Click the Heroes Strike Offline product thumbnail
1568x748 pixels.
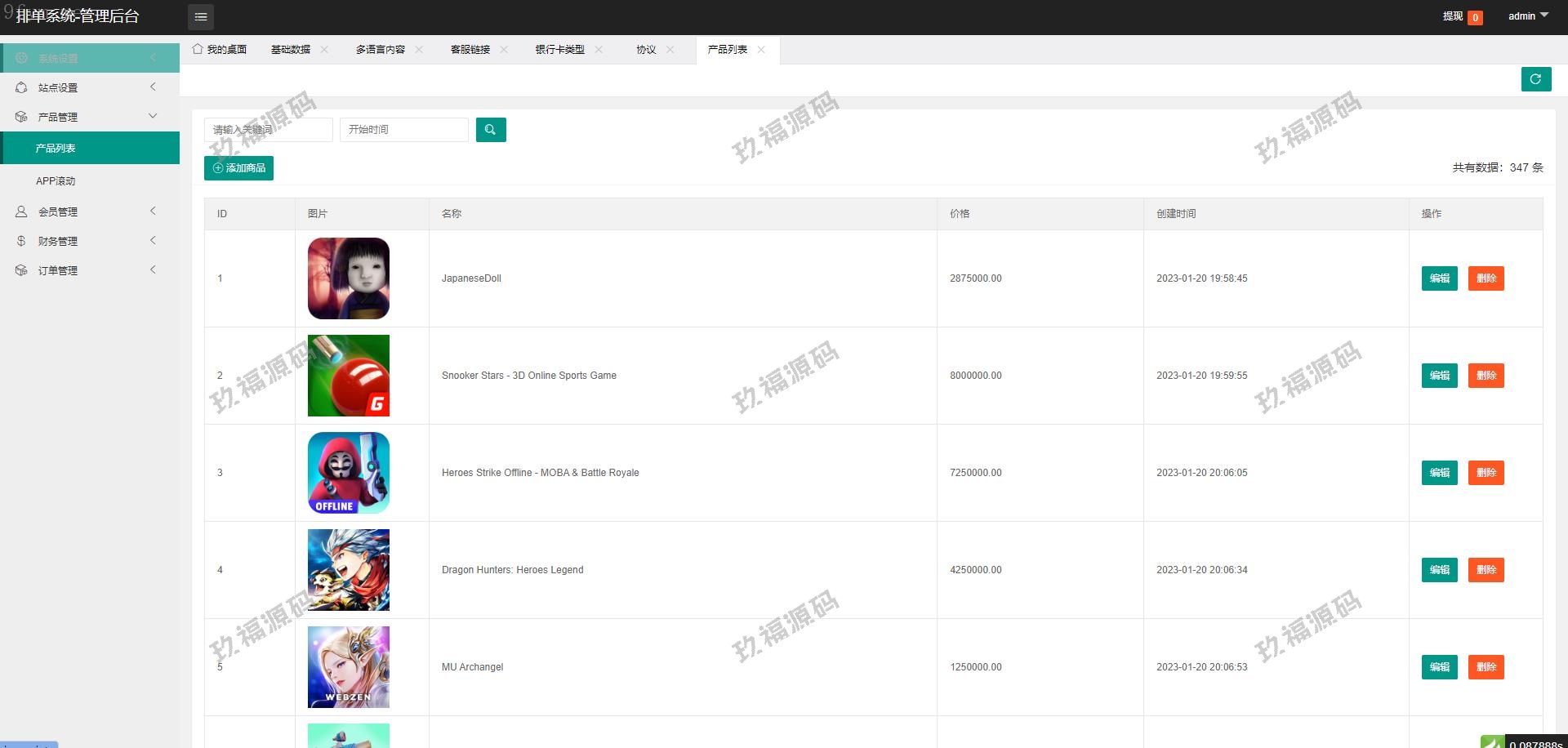click(x=349, y=473)
